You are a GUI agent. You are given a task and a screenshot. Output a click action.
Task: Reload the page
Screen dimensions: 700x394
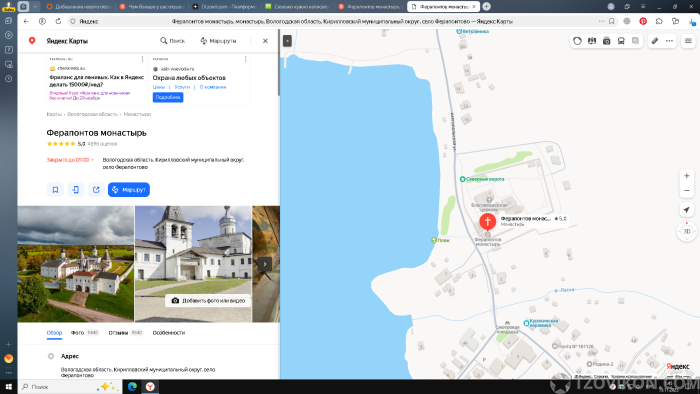click(58, 21)
